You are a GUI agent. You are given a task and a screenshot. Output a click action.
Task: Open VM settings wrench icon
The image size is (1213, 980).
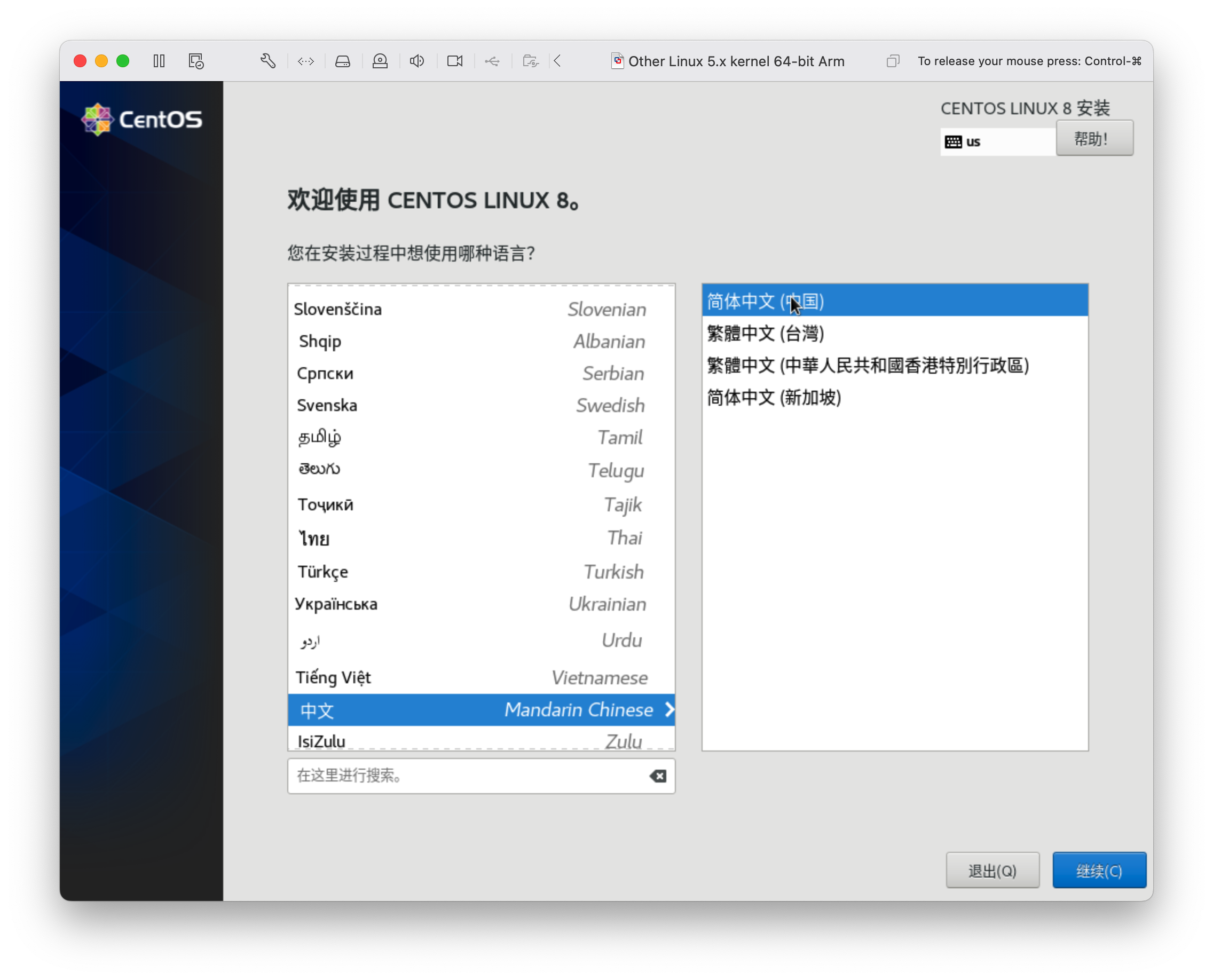coord(268,61)
